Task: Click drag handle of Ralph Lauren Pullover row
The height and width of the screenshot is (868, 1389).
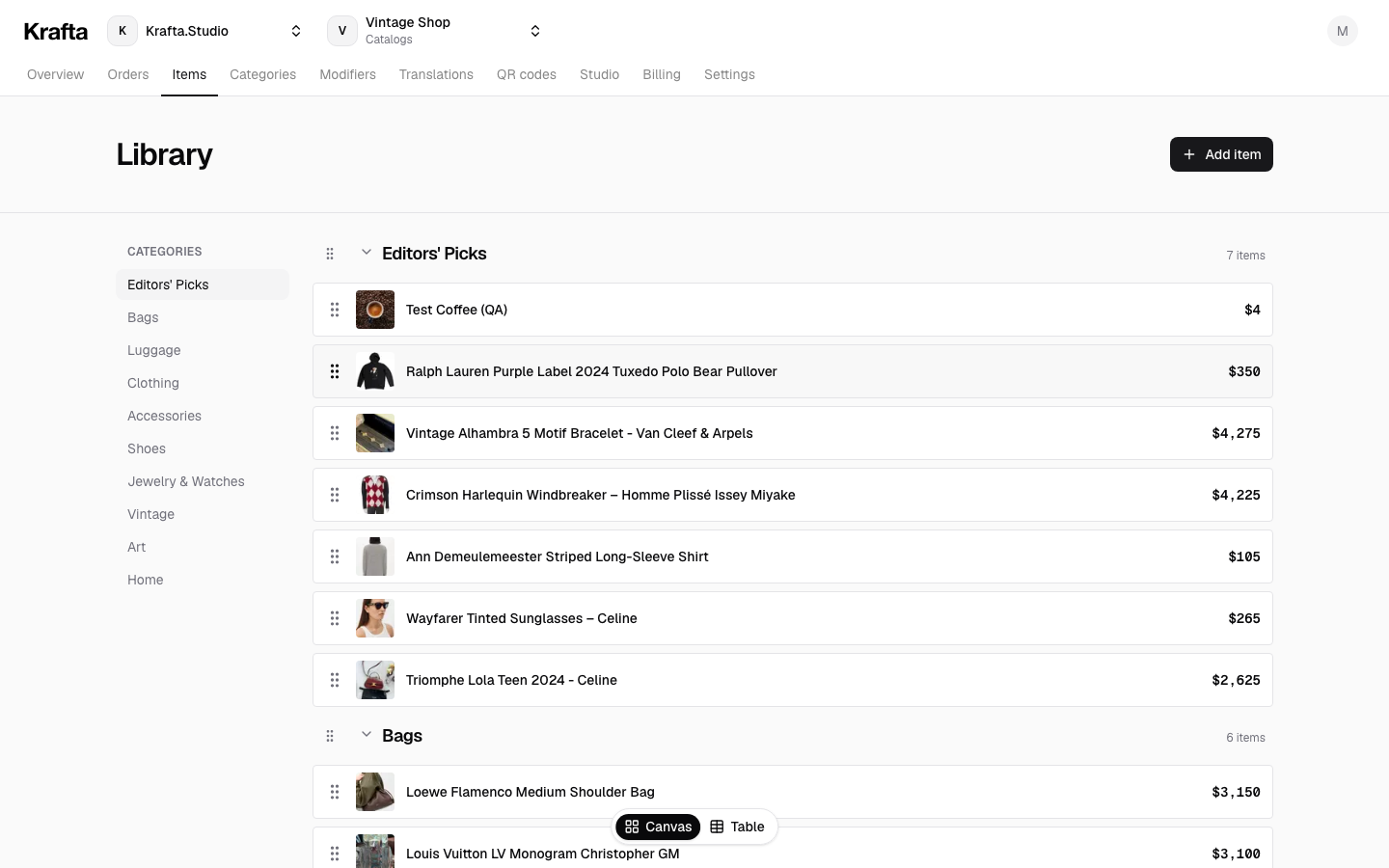Action: tap(335, 371)
